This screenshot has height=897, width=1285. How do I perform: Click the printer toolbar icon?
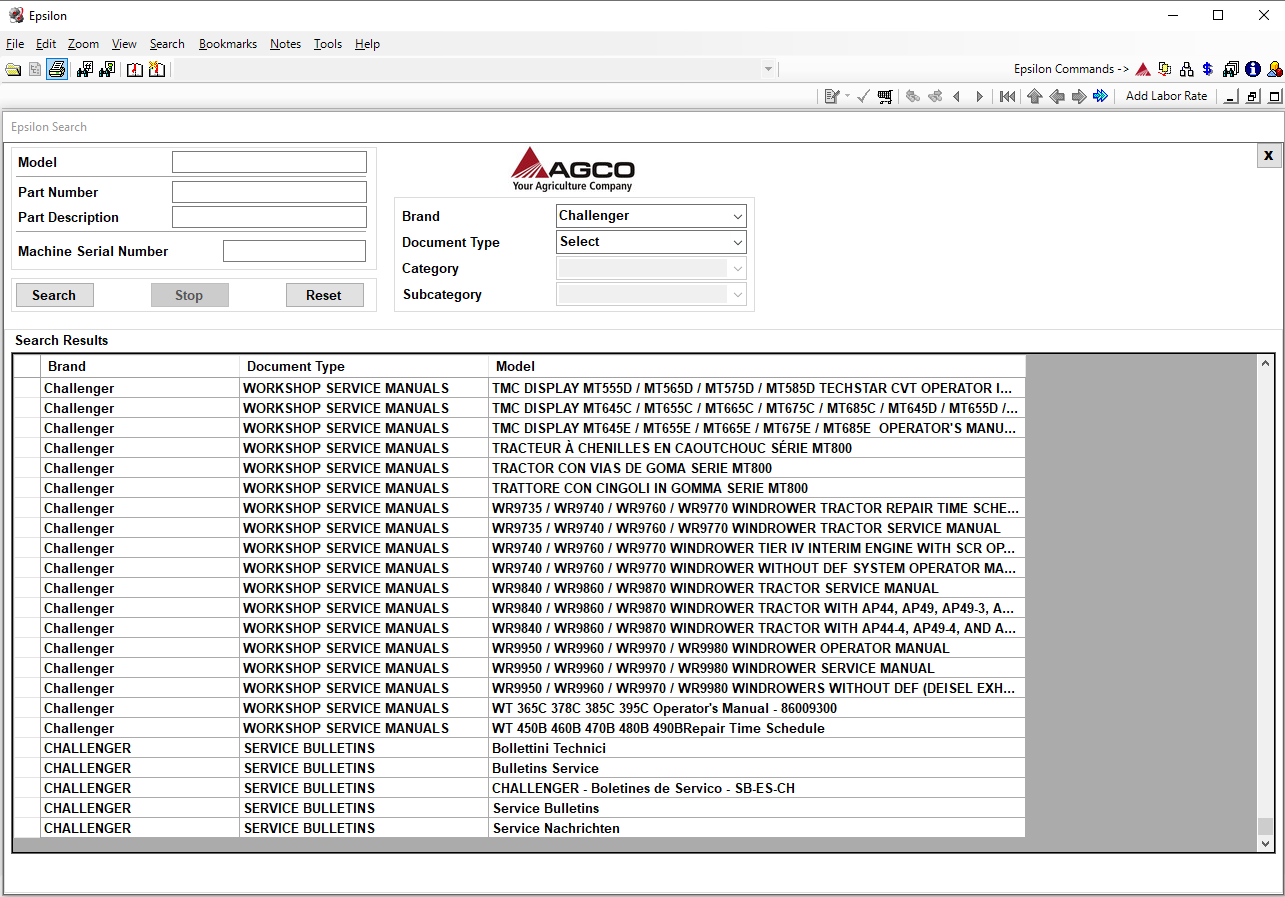57,69
